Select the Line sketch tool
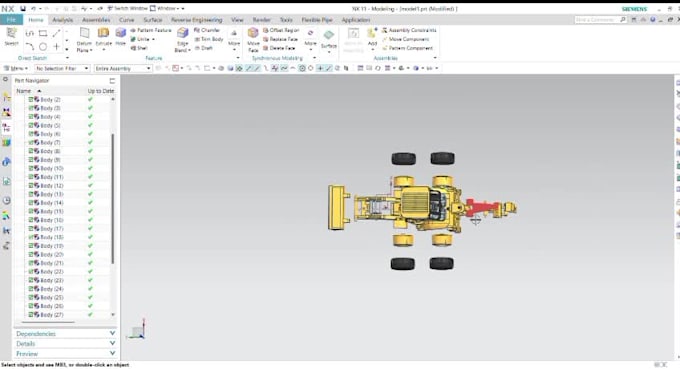The width and height of the screenshot is (680, 369). (56, 33)
